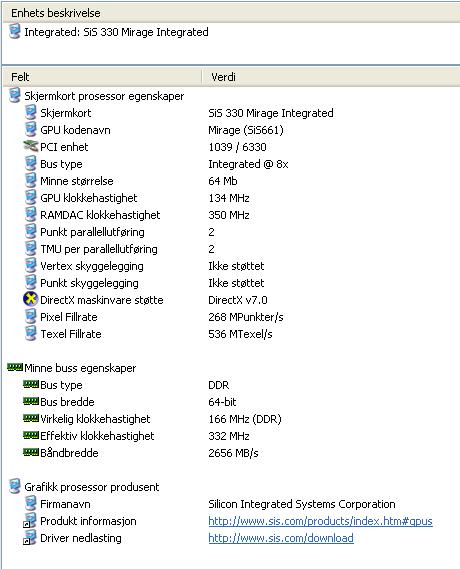Select the DirectX maskinvare støtte label
This screenshot has width=460, height=569.
tap(102, 300)
